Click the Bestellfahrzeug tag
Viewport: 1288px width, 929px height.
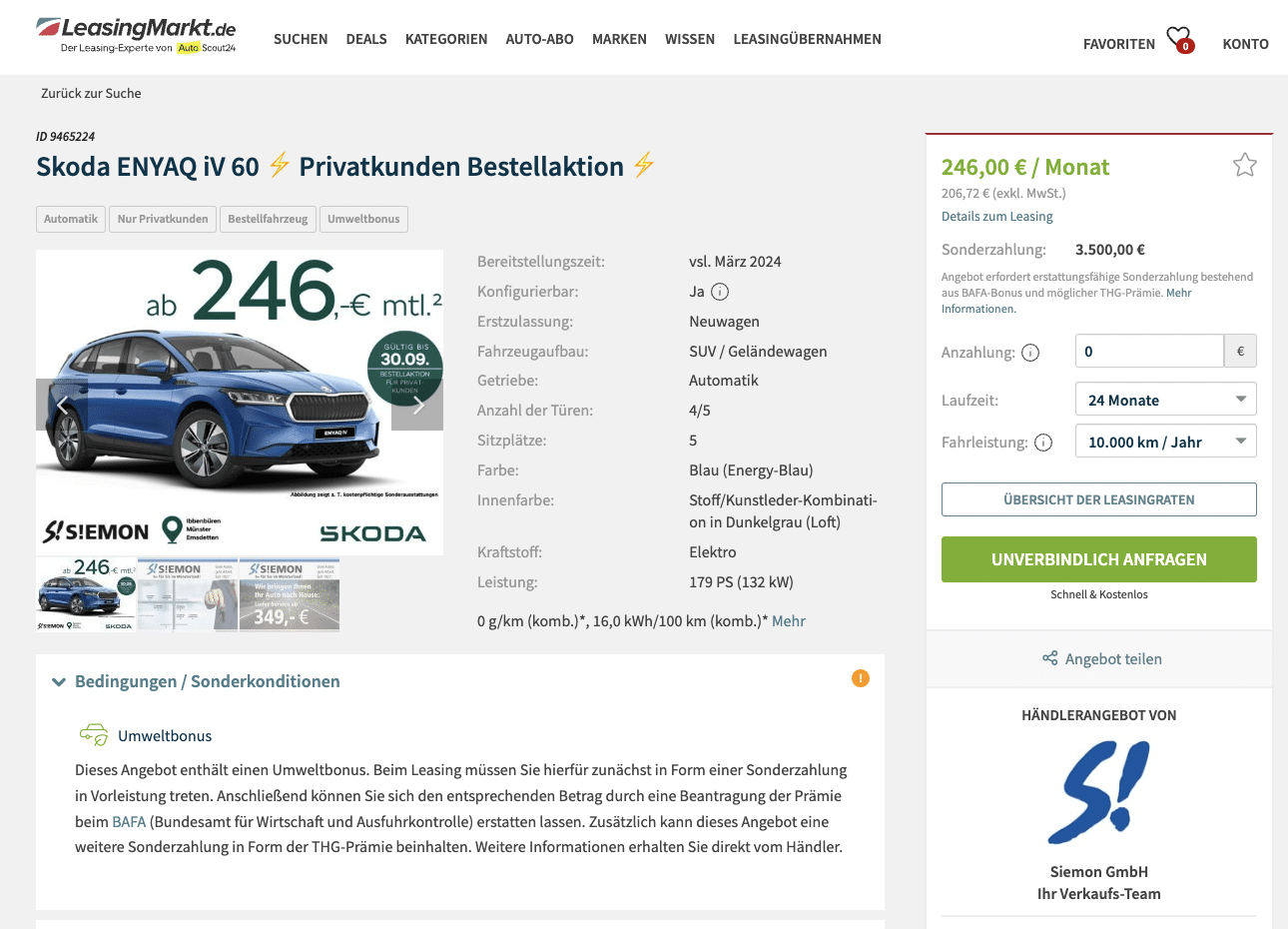(268, 219)
